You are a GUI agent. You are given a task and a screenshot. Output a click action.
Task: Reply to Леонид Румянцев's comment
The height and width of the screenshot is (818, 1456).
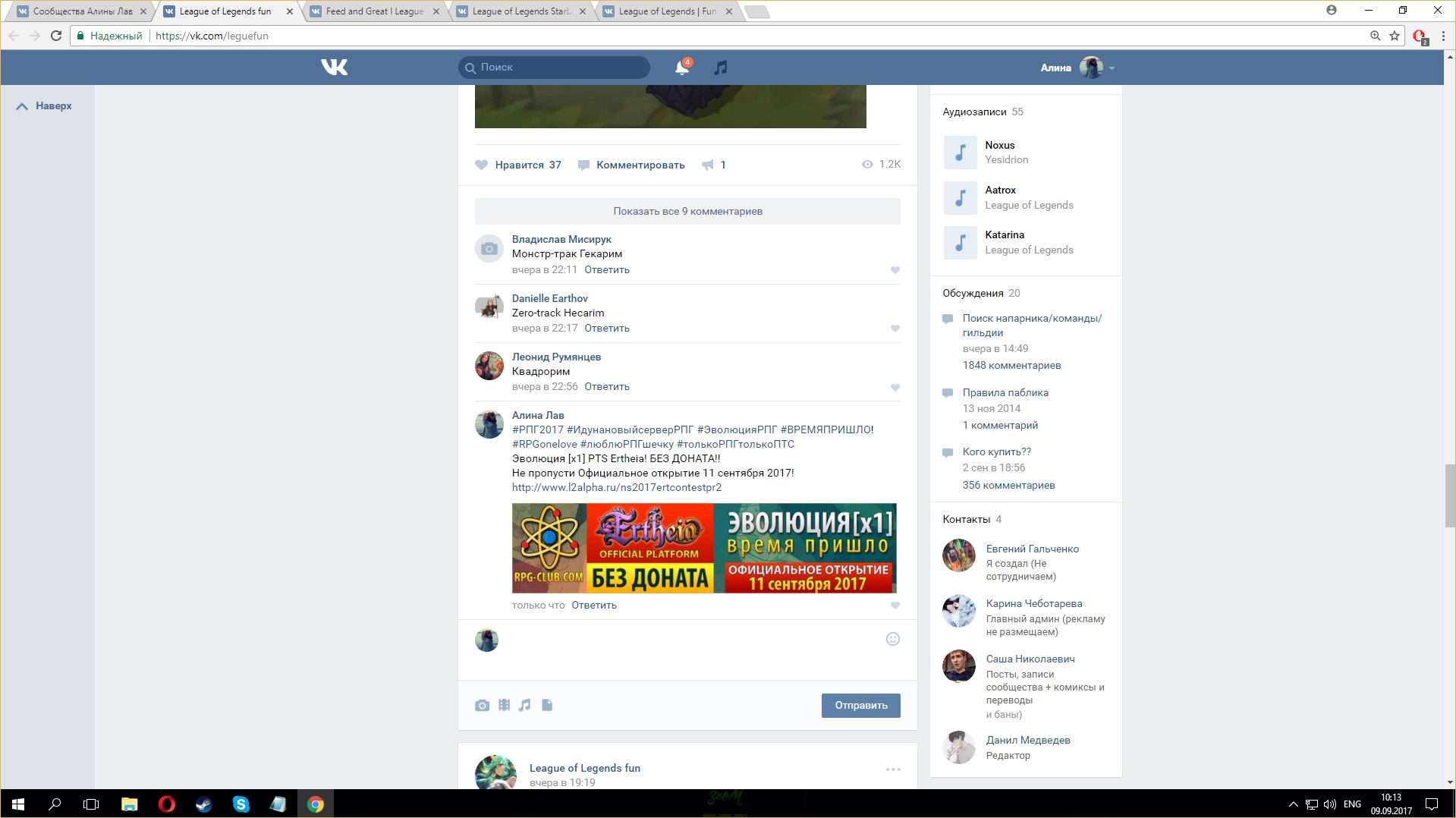606,387
